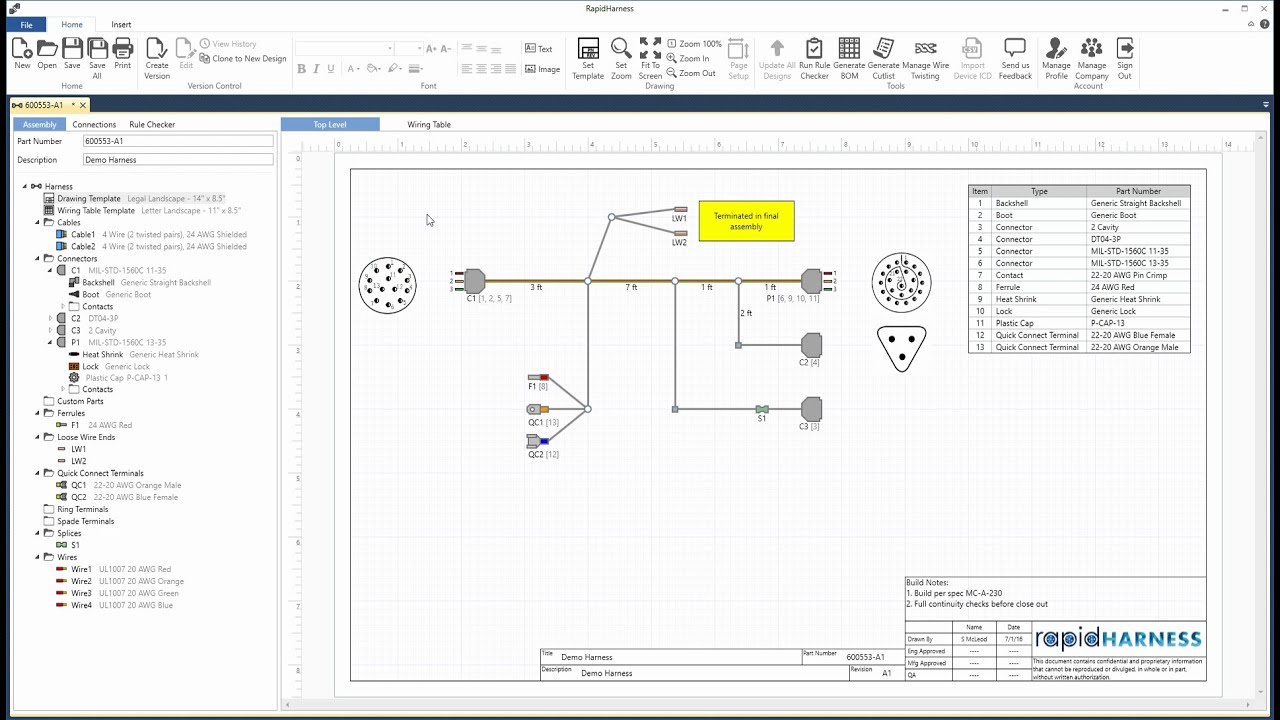Screen dimensions: 1280x720
Task: Collapse the Harness root node
Action: (25, 186)
